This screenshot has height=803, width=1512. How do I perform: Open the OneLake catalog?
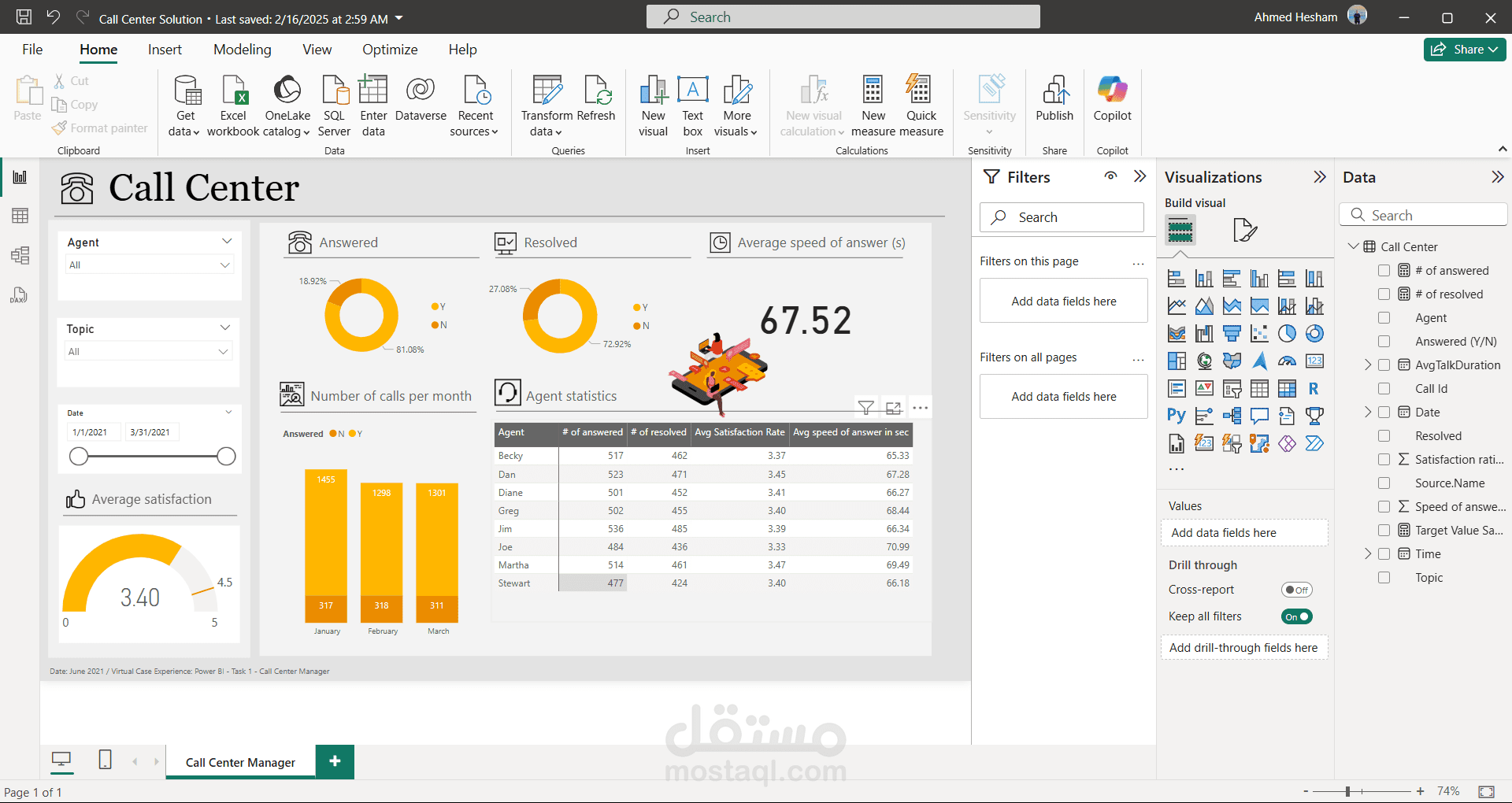coord(287,106)
